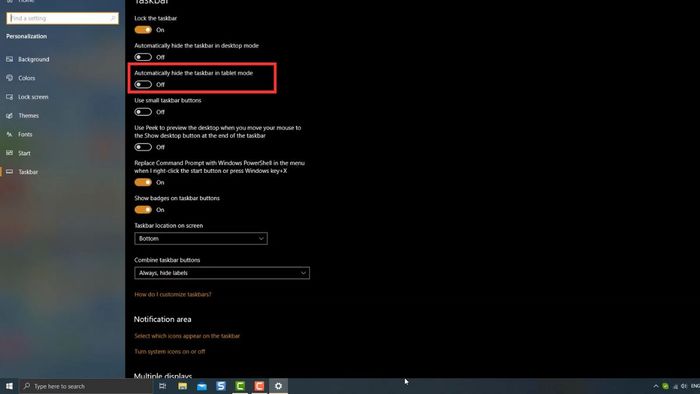
Task: Turn on Use small taskbar buttons
Action: coord(143,112)
